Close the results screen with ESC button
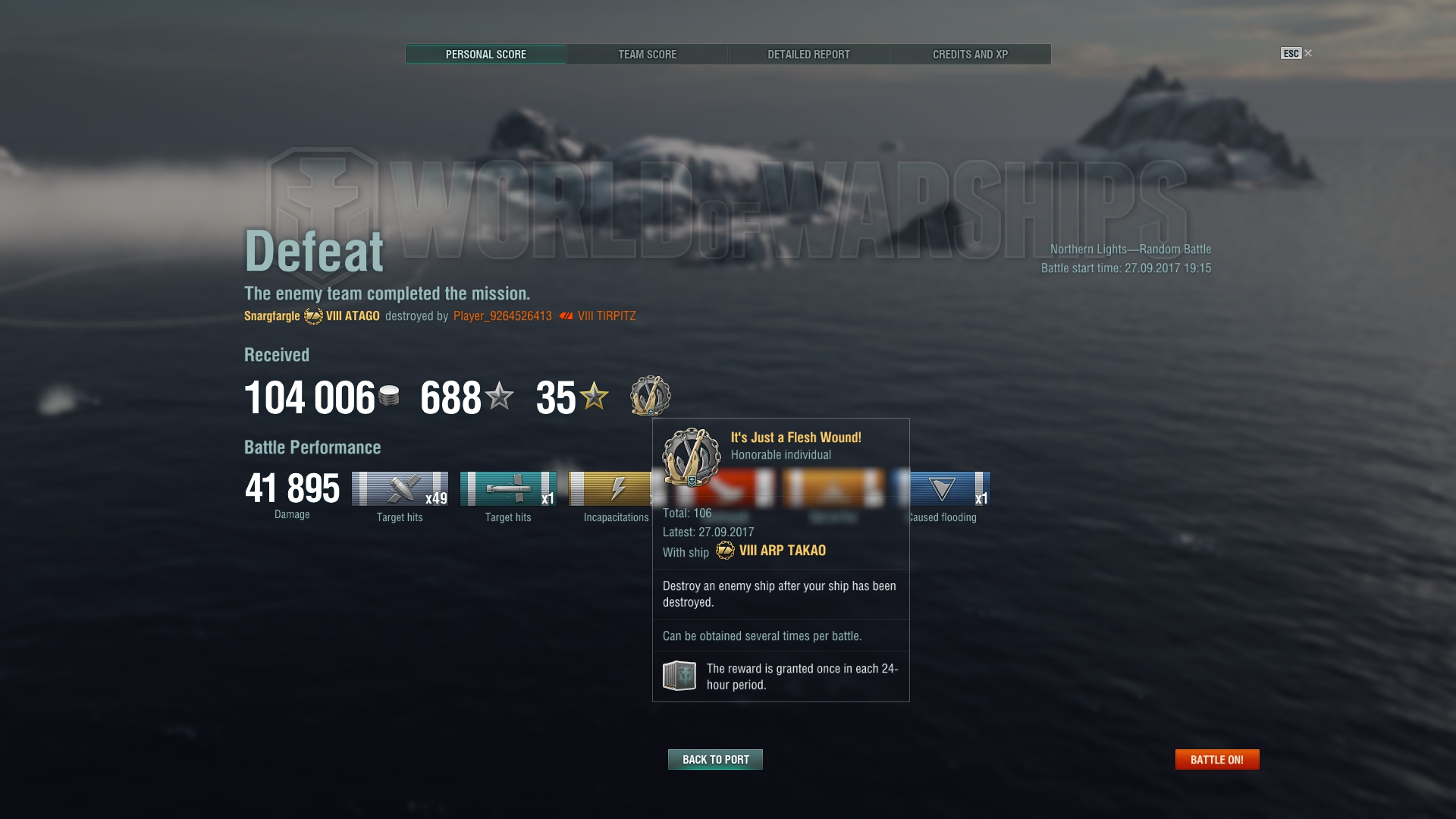The image size is (1456, 819). point(1296,53)
